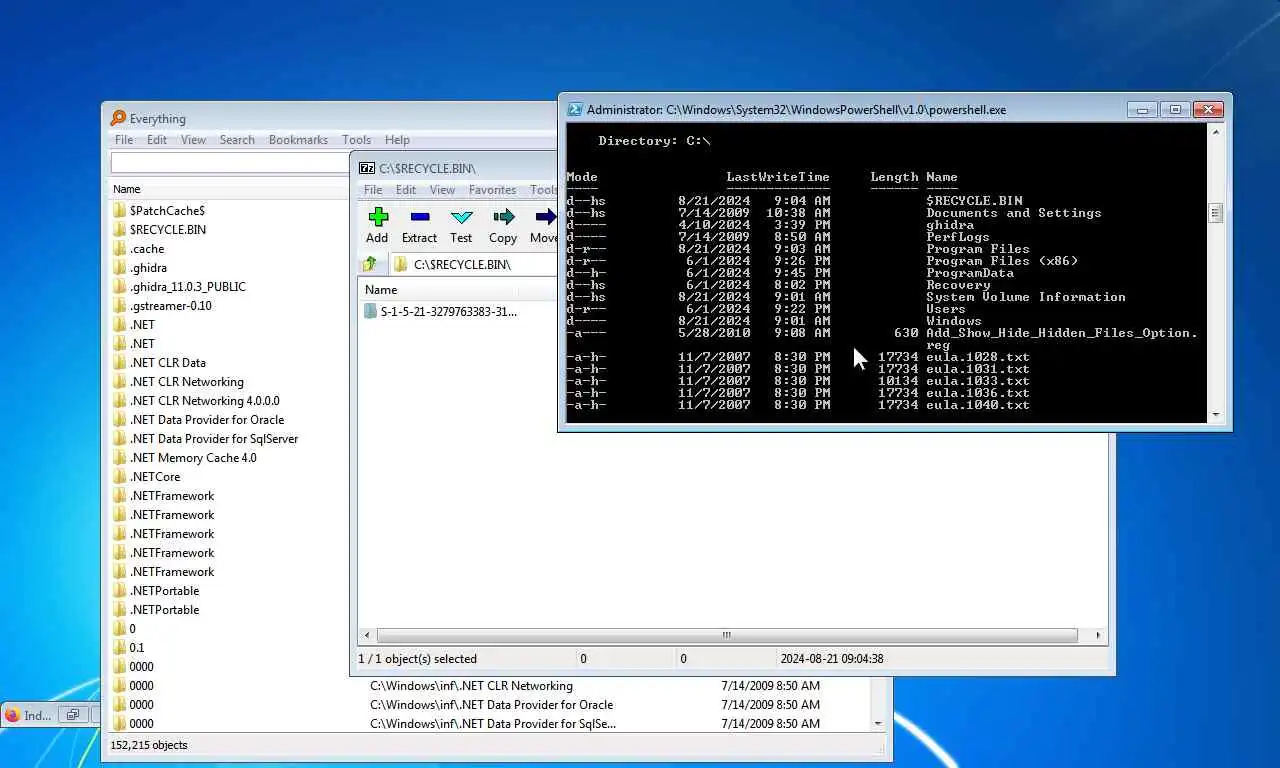
Task: Click the Everything search input field
Action: [229, 162]
